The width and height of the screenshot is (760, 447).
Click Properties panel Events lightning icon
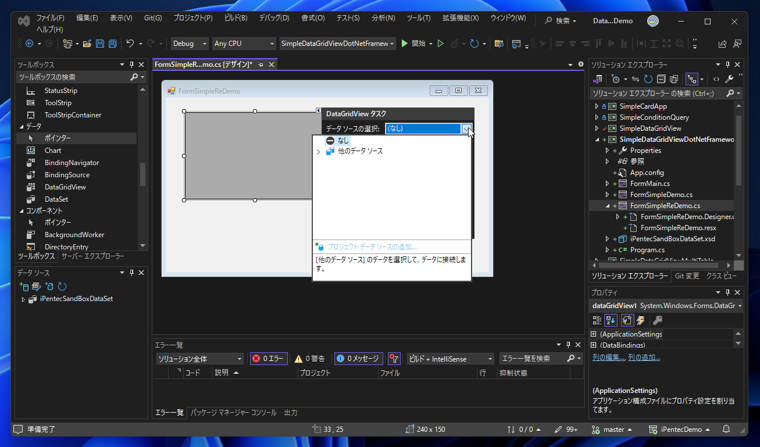pyautogui.click(x=640, y=320)
